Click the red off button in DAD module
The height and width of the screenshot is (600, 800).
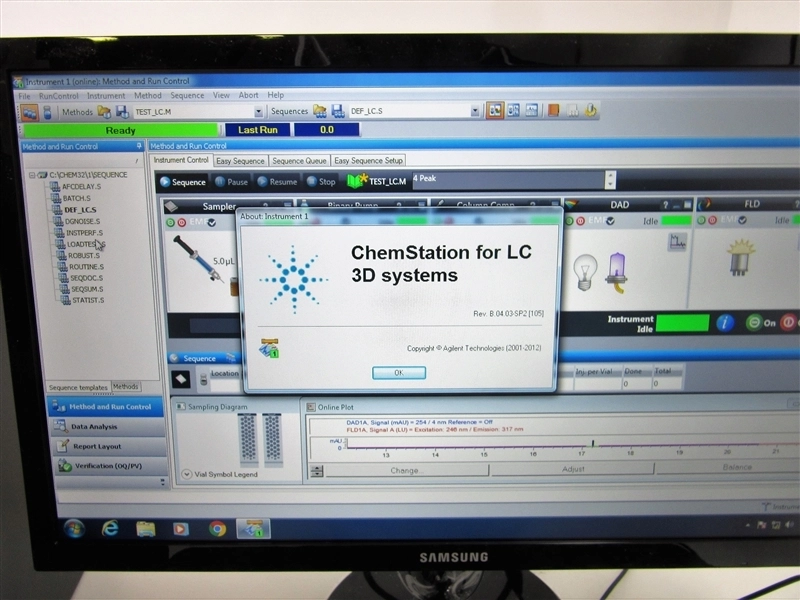point(581,221)
